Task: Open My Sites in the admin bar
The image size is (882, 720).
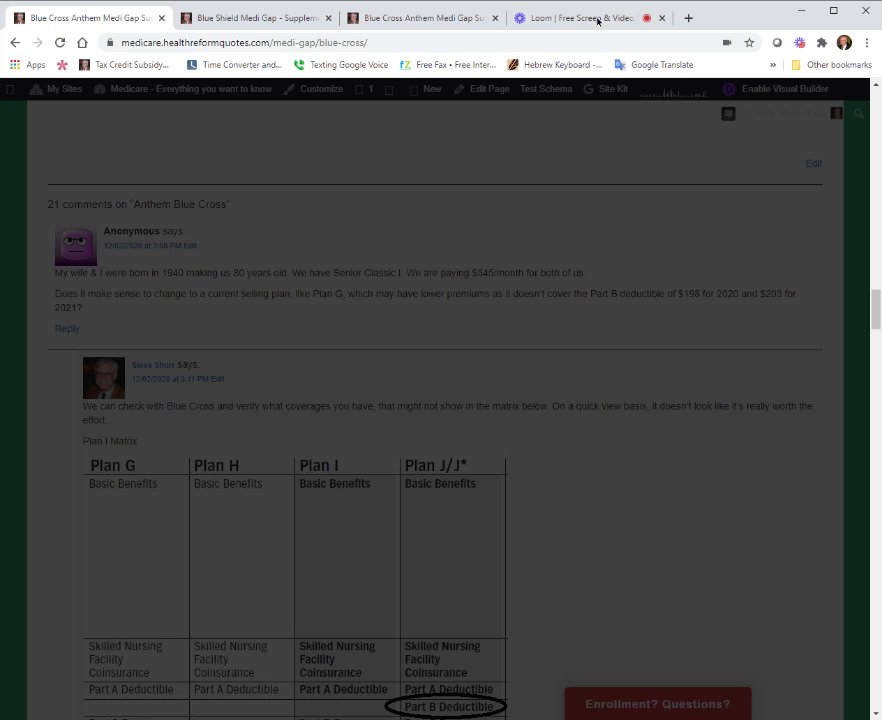Action: click(56, 89)
